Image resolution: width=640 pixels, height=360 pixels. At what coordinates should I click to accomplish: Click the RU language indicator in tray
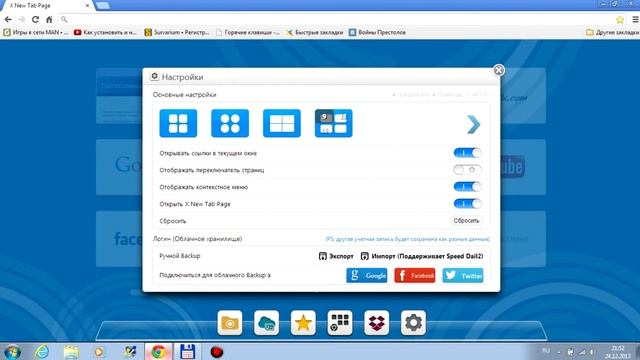click(546, 351)
